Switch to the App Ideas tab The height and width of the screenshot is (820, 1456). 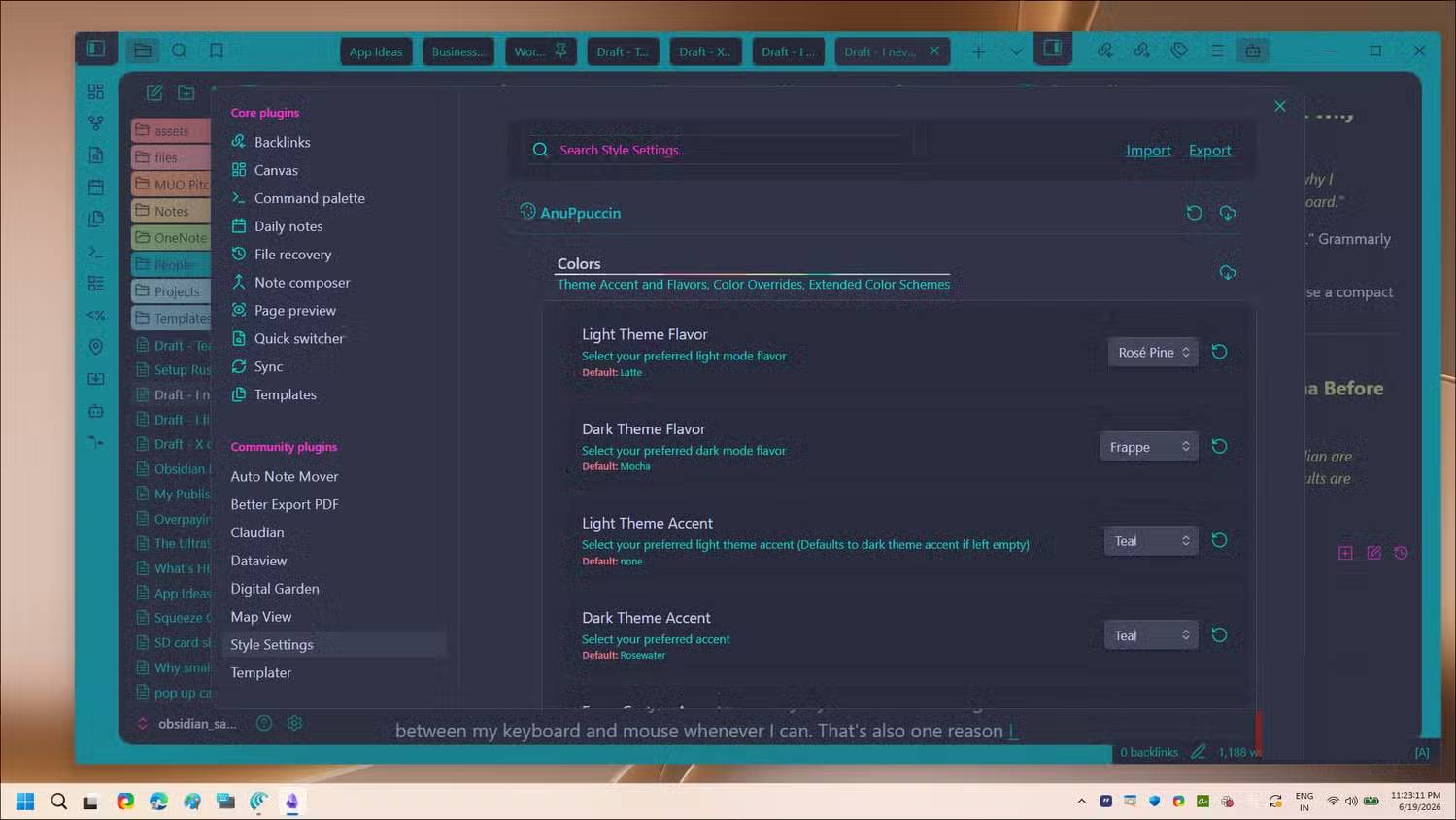coord(376,51)
